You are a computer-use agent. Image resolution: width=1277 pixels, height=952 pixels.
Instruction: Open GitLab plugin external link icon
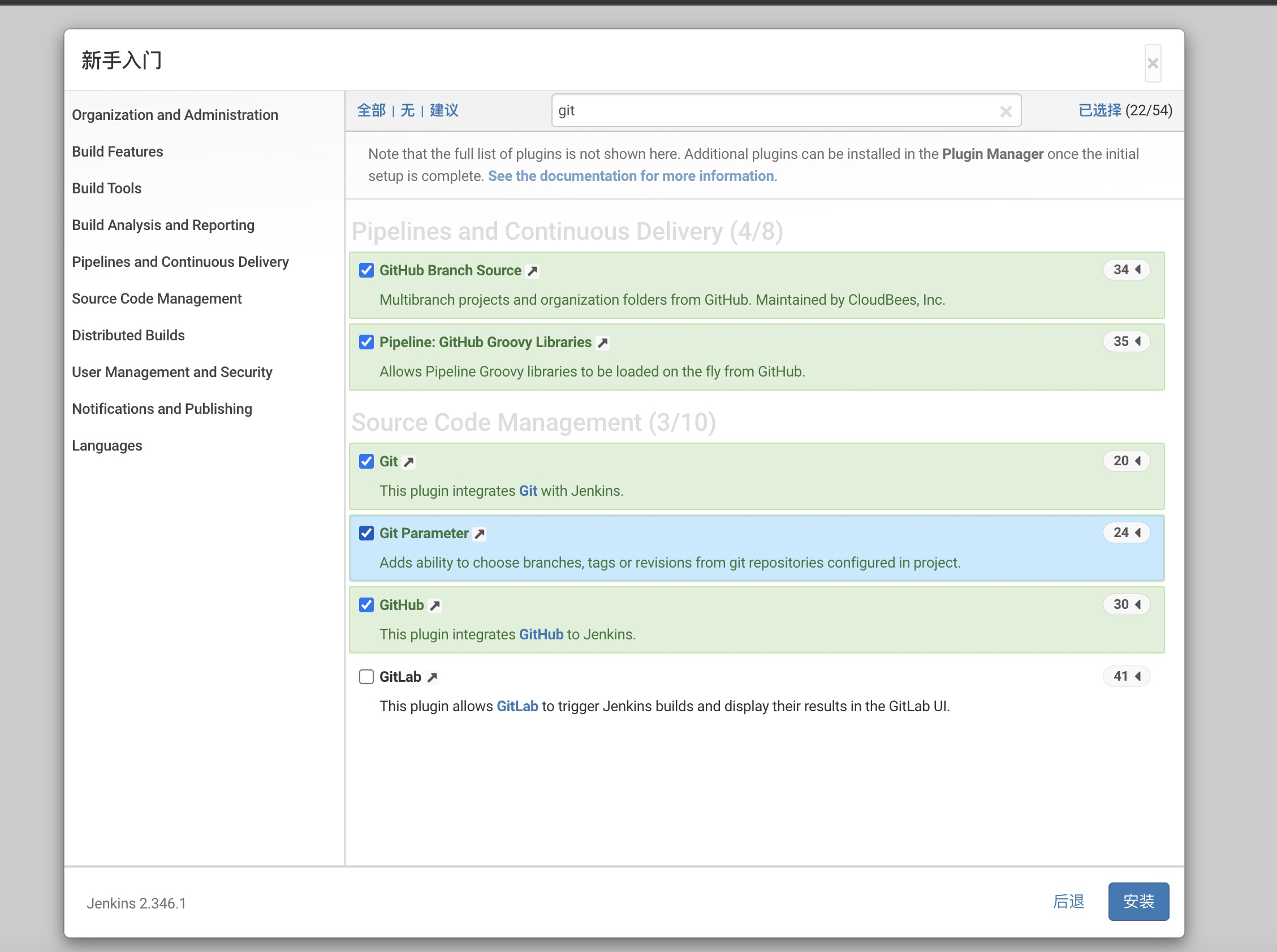[x=433, y=677]
